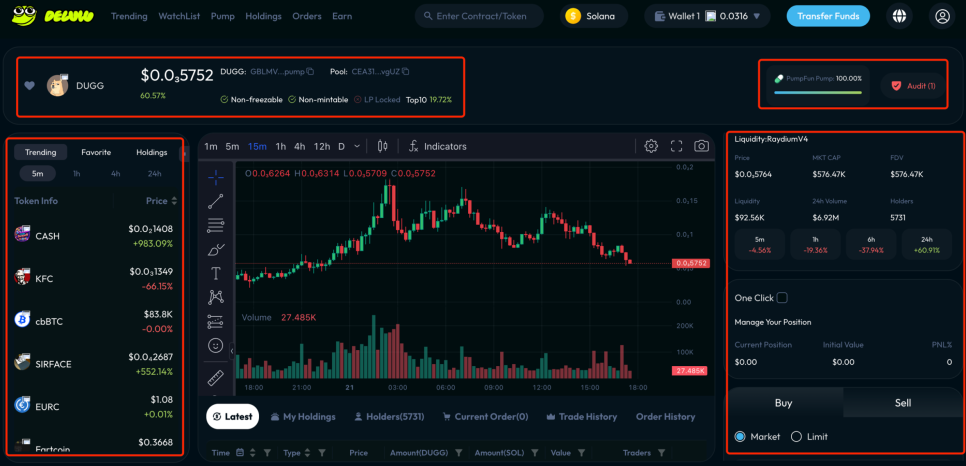Take a chart snapshot with camera
The width and height of the screenshot is (966, 466).
point(701,146)
